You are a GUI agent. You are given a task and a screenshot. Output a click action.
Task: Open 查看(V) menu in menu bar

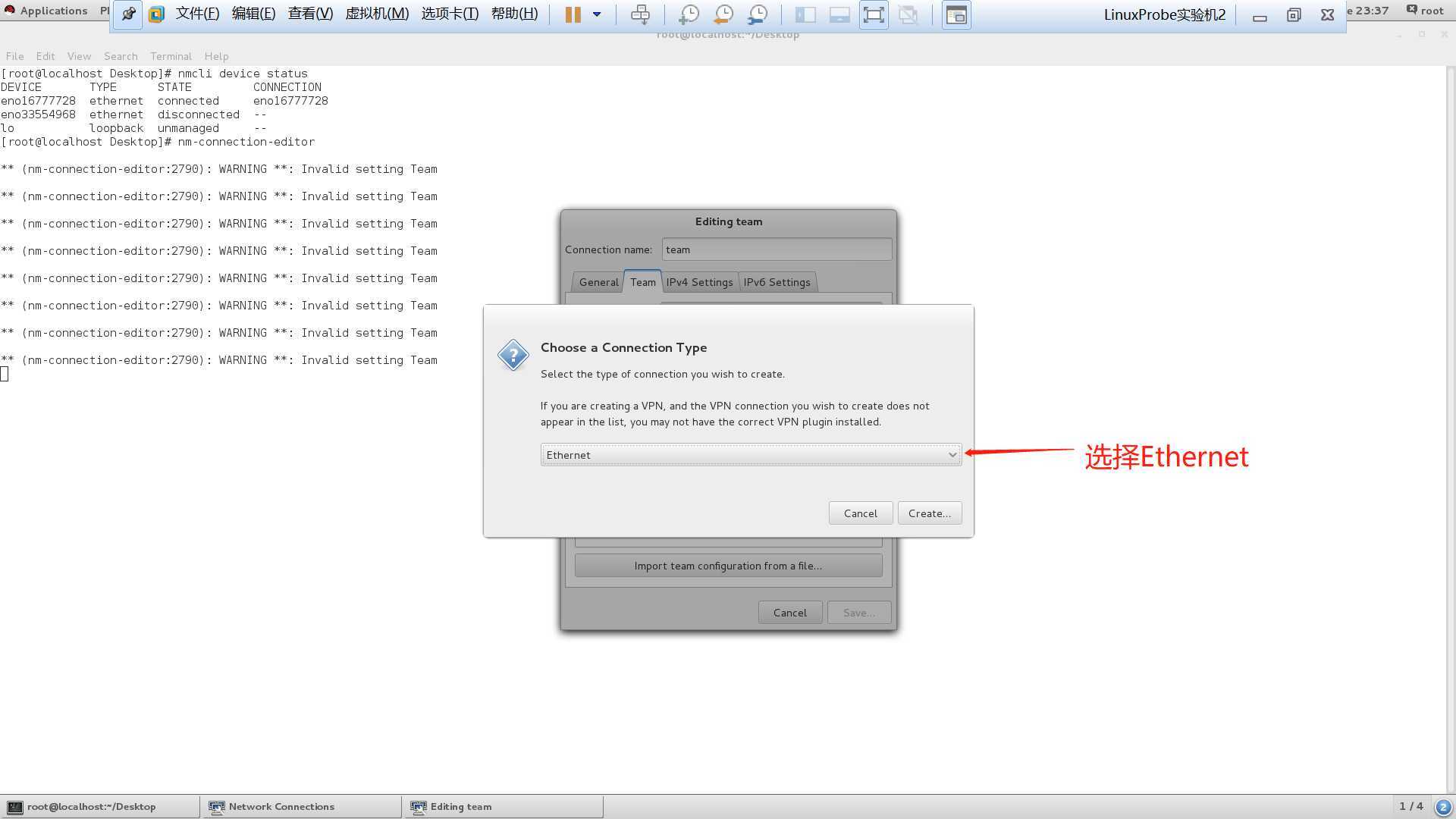click(x=310, y=13)
